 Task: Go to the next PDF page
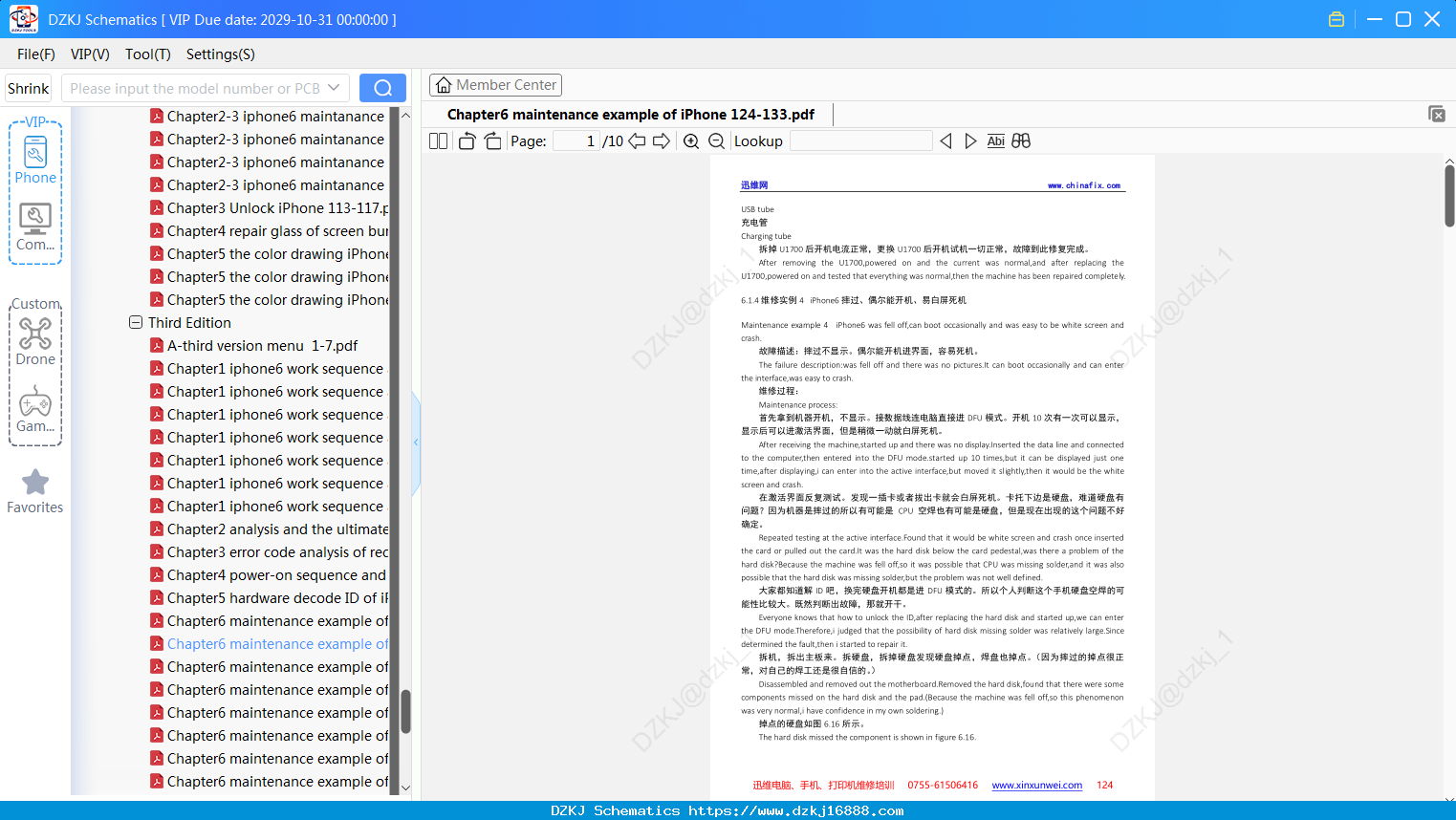[x=662, y=141]
